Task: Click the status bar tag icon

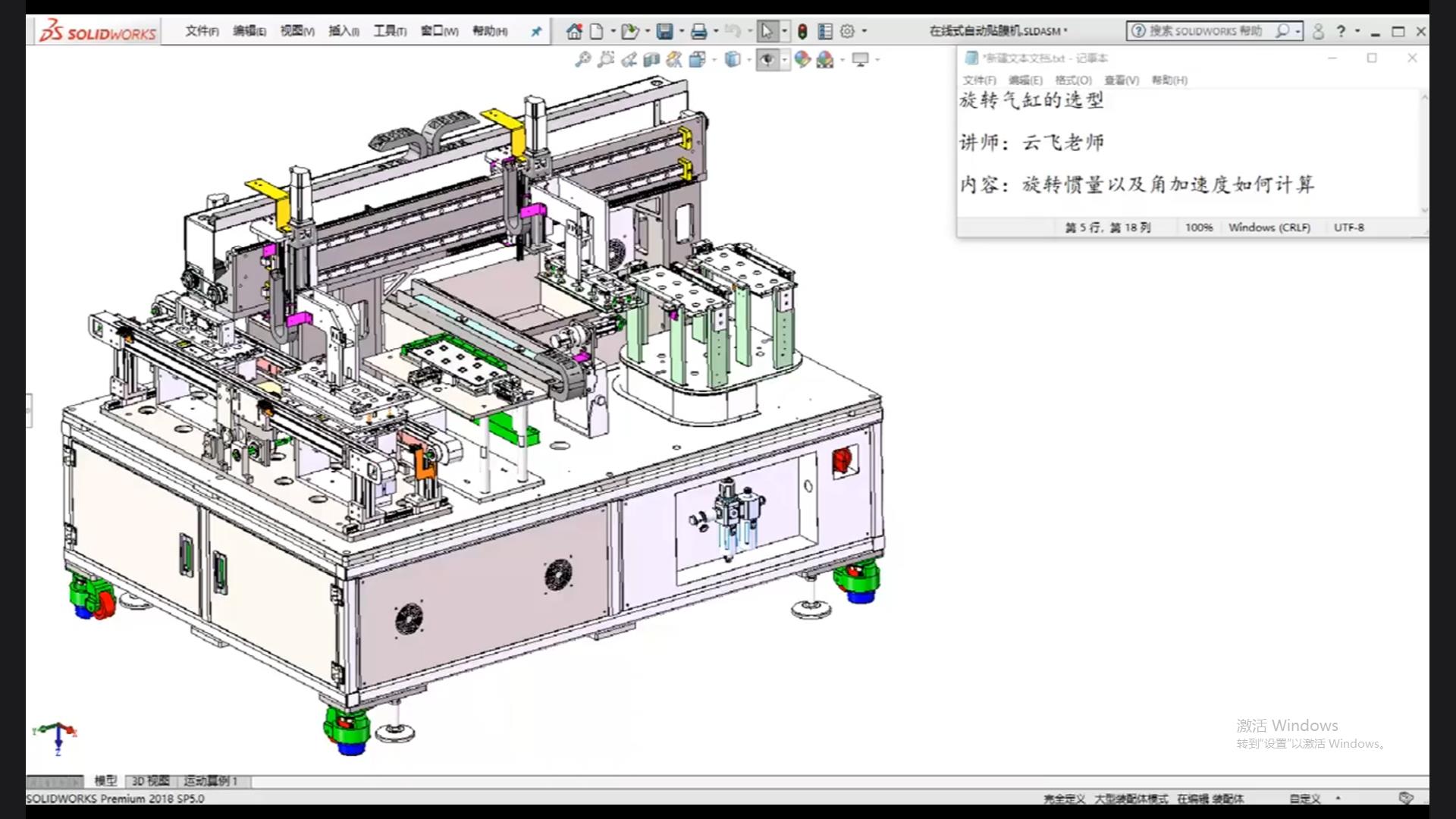Action: [x=1406, y=798]
